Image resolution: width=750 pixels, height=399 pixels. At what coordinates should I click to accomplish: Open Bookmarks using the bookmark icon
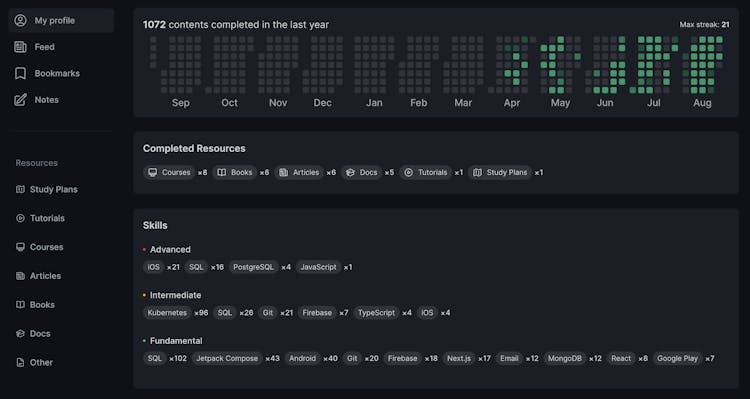20,73
